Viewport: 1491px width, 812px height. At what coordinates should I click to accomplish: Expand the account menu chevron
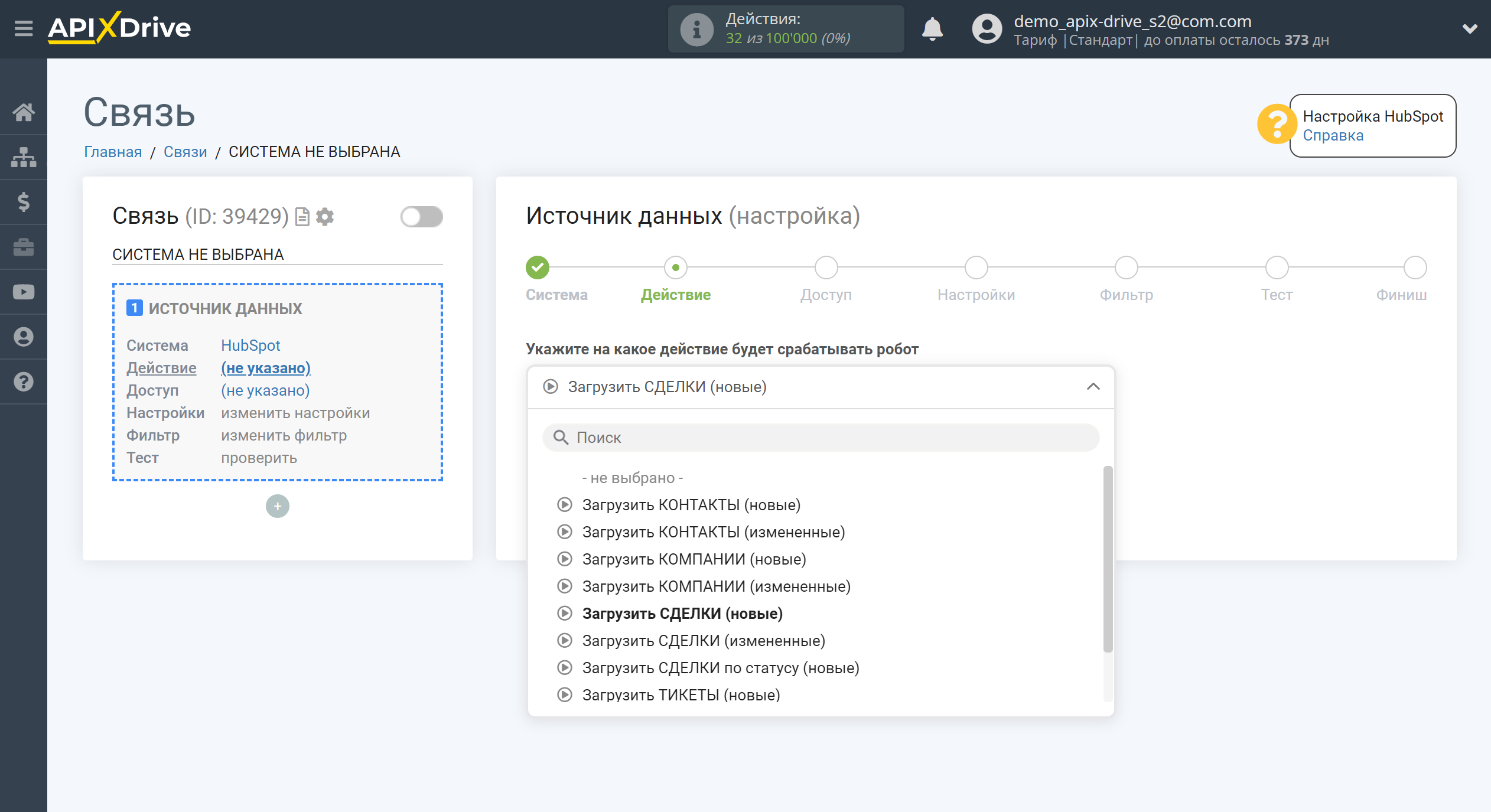point(1470,28)
